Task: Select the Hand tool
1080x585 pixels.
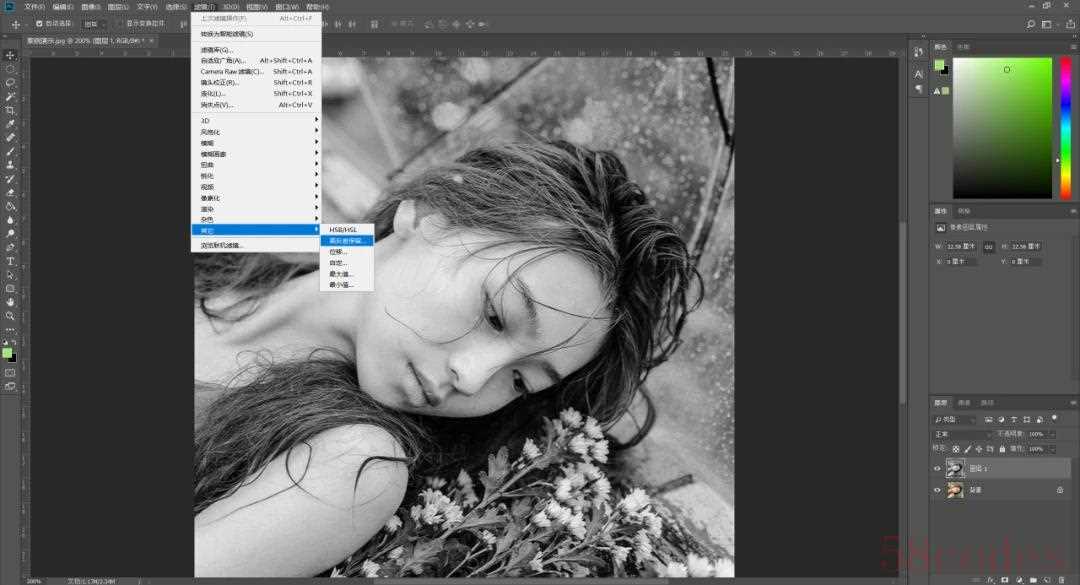Action: 10,302
